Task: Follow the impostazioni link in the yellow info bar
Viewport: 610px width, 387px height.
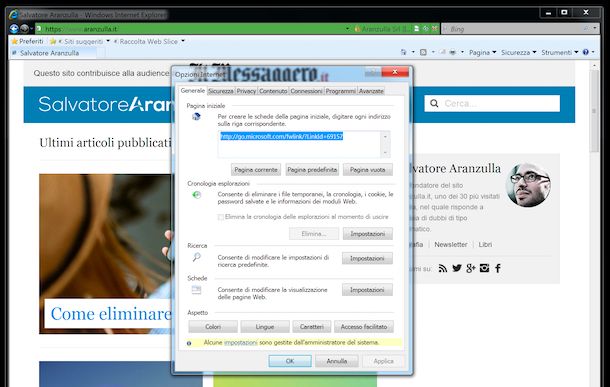Action: pyautogui.click(x=241, y=343)
